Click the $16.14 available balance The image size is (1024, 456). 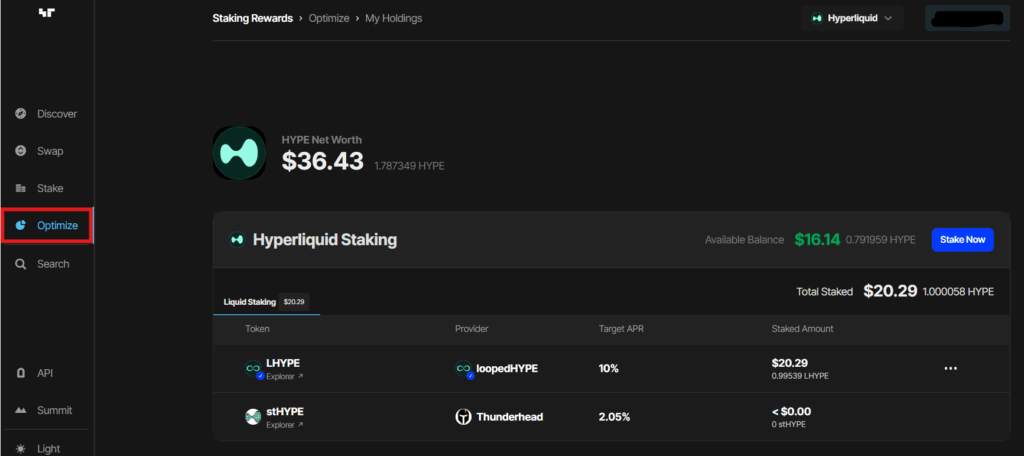pyautogui.click(x=817, y=240)
